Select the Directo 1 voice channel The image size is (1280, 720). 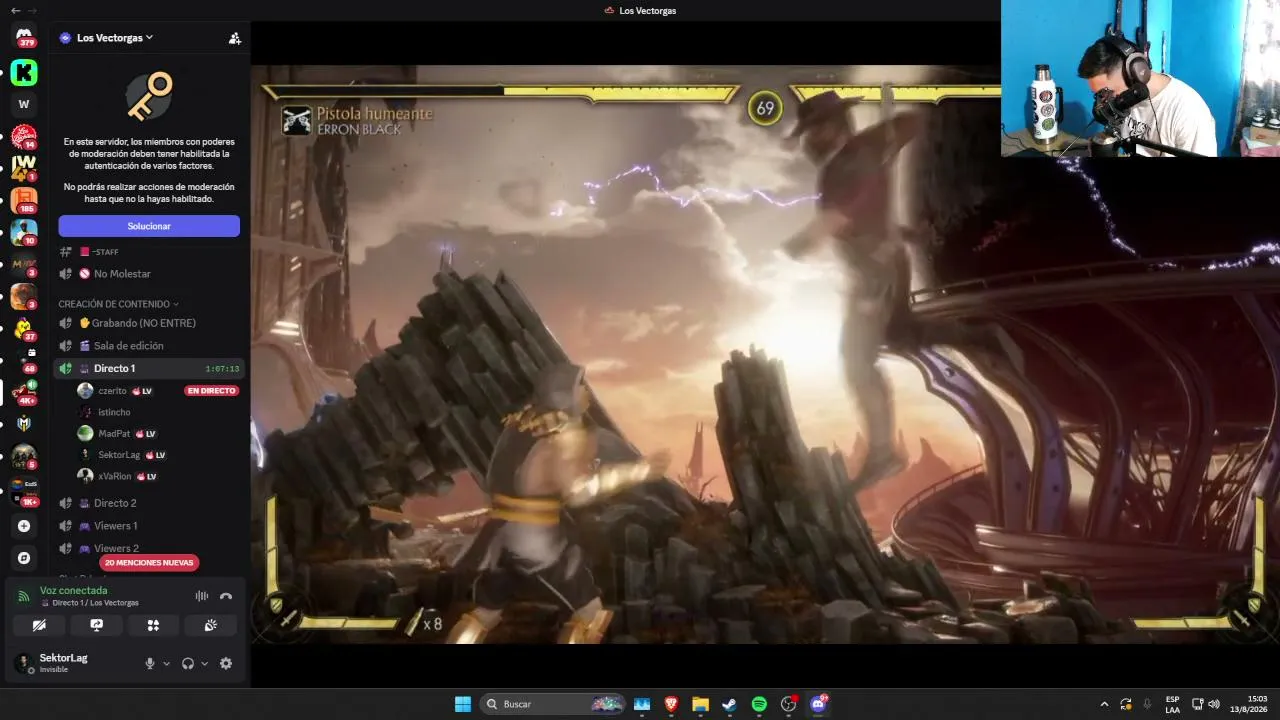[149, 368]
